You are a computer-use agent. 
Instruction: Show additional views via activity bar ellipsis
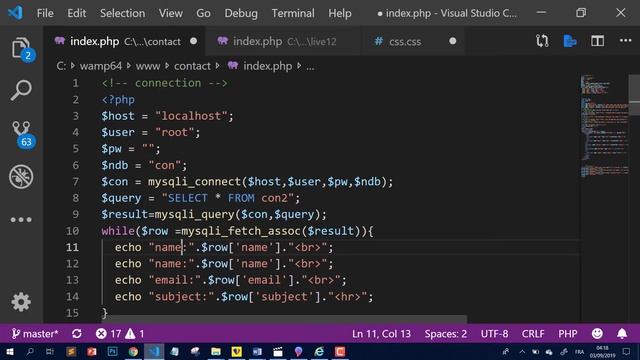(x=21, y=220)
